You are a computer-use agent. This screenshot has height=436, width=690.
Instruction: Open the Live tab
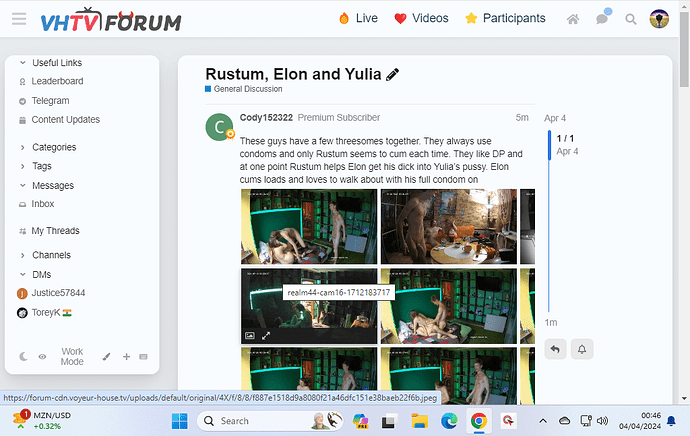point(358,18)
